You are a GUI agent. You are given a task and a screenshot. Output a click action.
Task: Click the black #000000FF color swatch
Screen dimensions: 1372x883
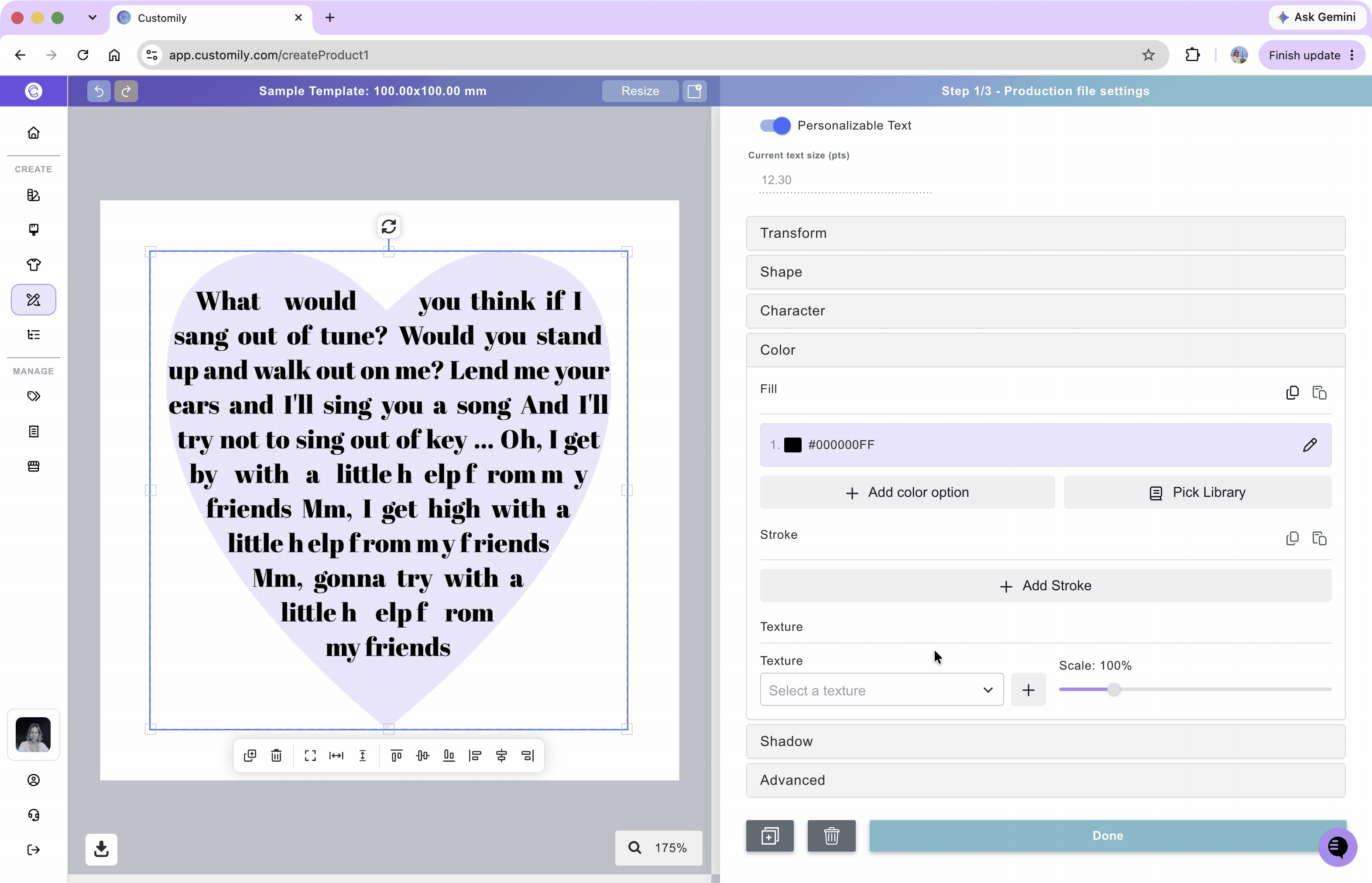pyautogui.click(x=792, y=445)
